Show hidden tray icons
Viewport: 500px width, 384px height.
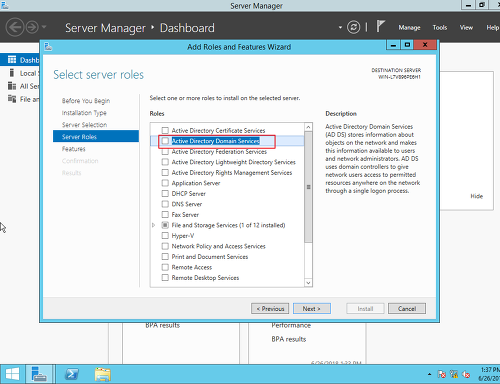429,374
